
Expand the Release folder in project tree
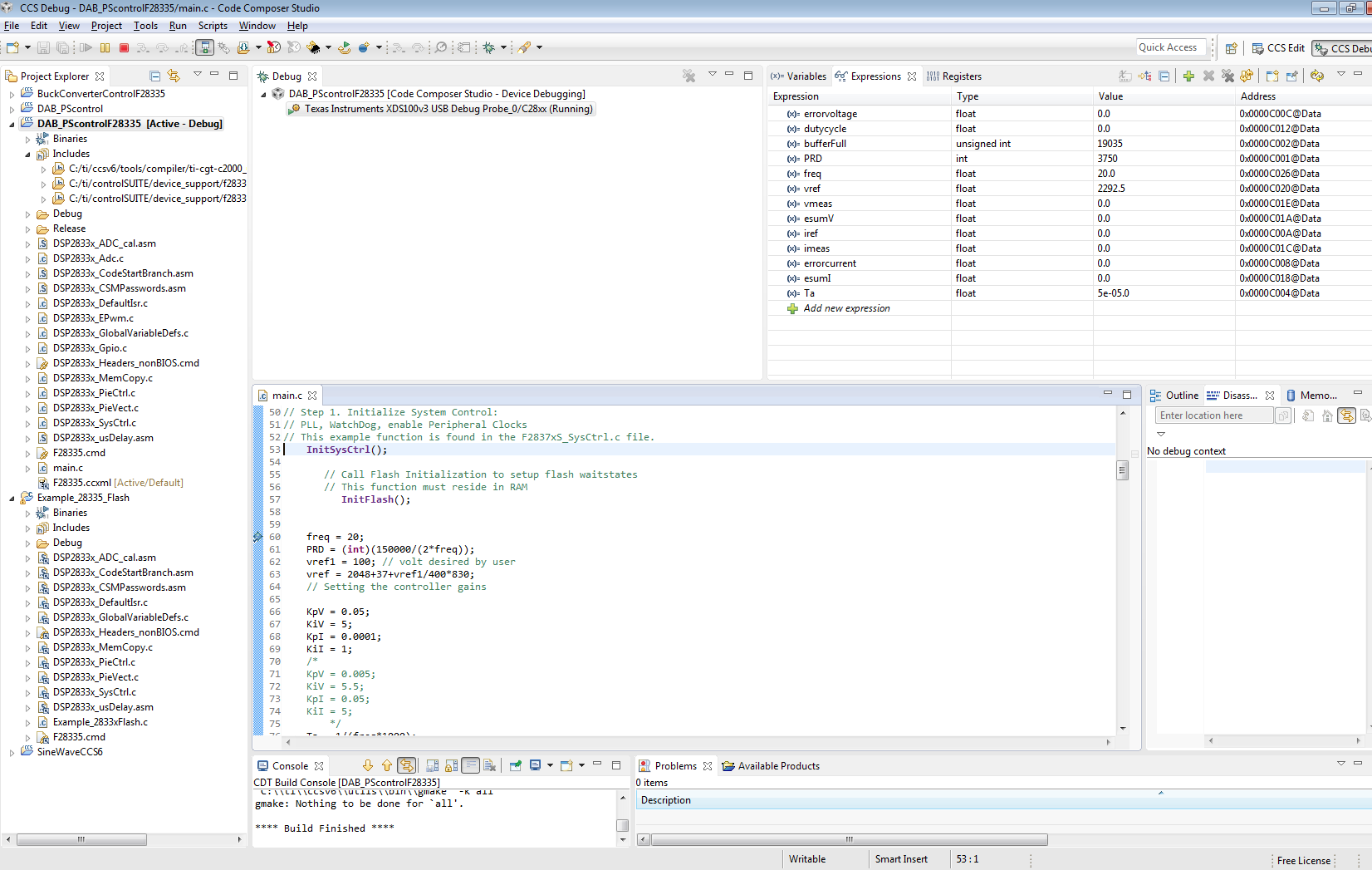27,229
